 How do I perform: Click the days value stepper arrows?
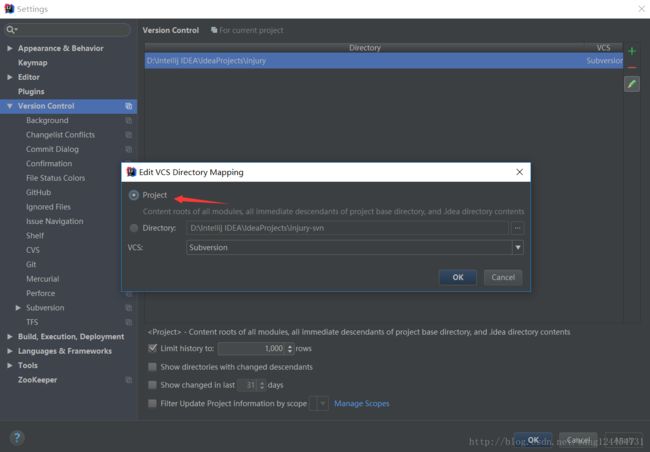click(262, 385)
